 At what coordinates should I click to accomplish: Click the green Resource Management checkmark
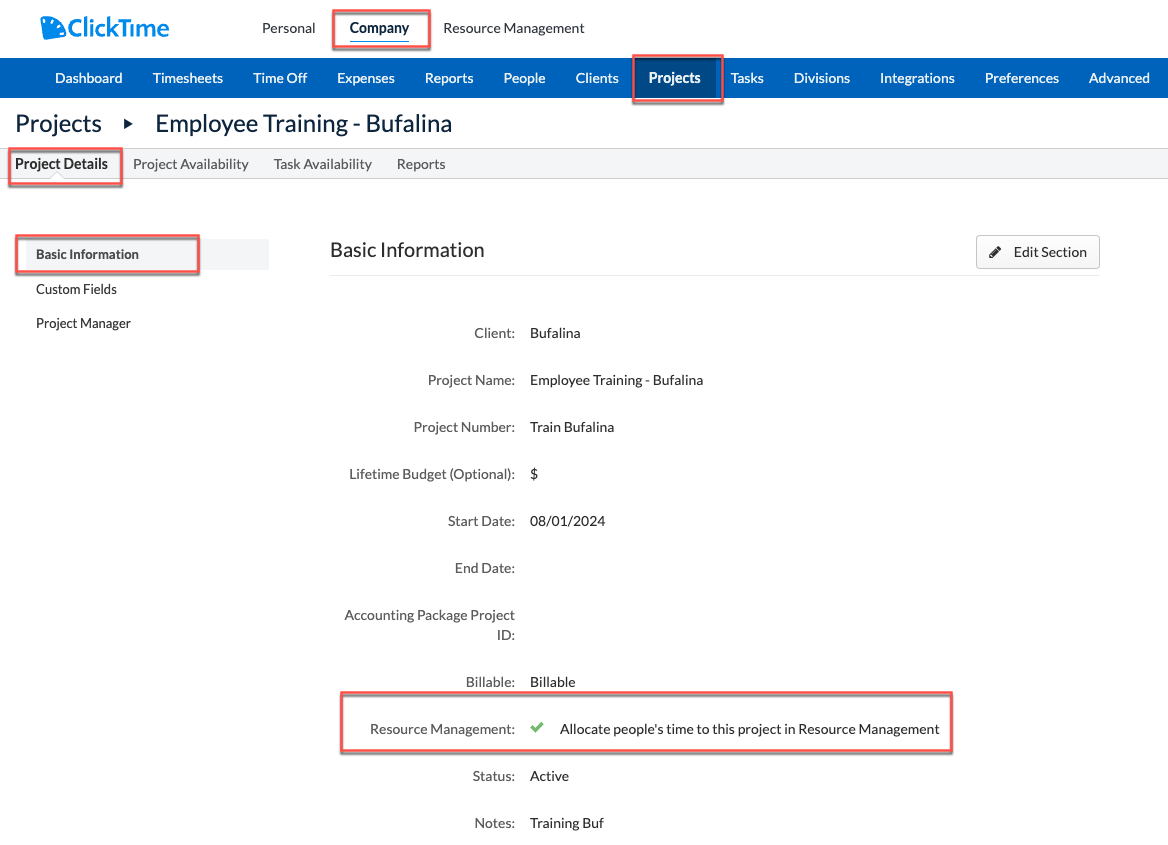coord(537,728)
